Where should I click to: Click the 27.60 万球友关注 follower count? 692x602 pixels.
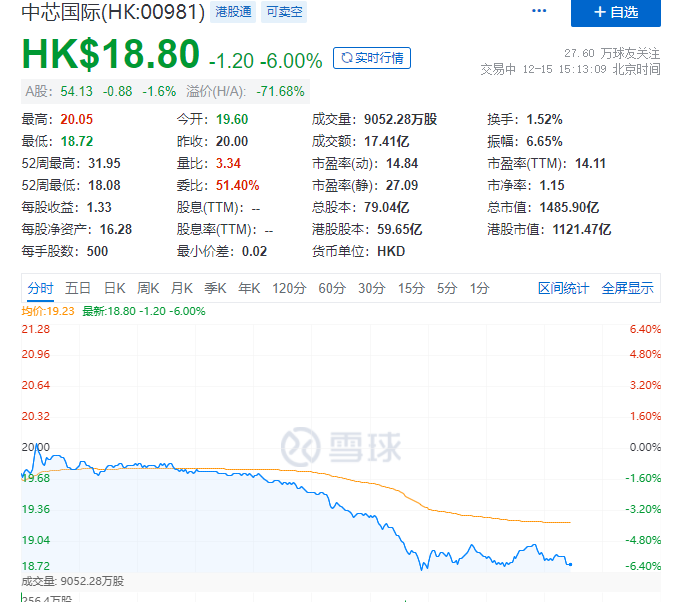pos(612,53)
